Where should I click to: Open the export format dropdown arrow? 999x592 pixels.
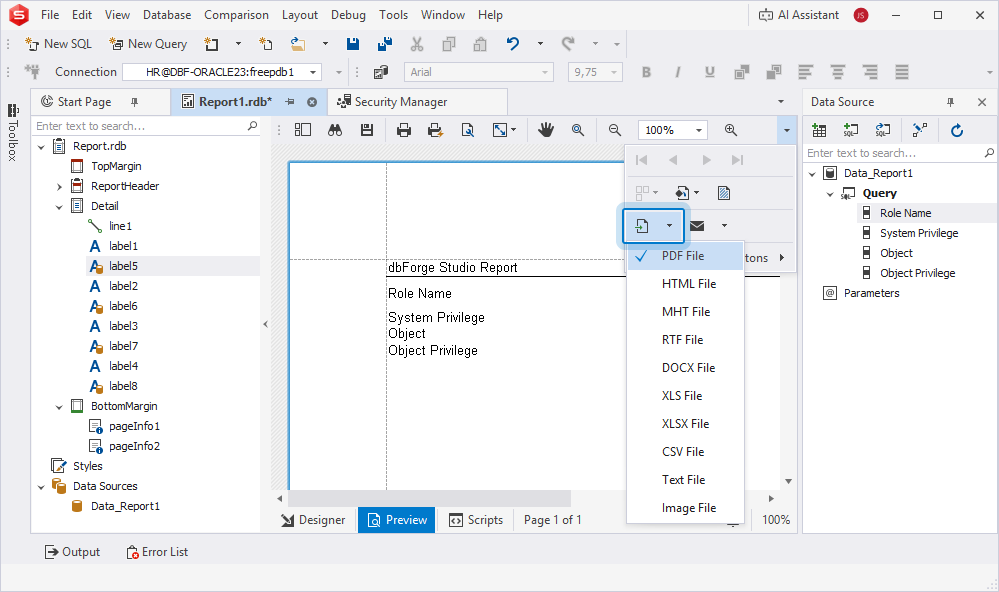(x=669, y=226)
